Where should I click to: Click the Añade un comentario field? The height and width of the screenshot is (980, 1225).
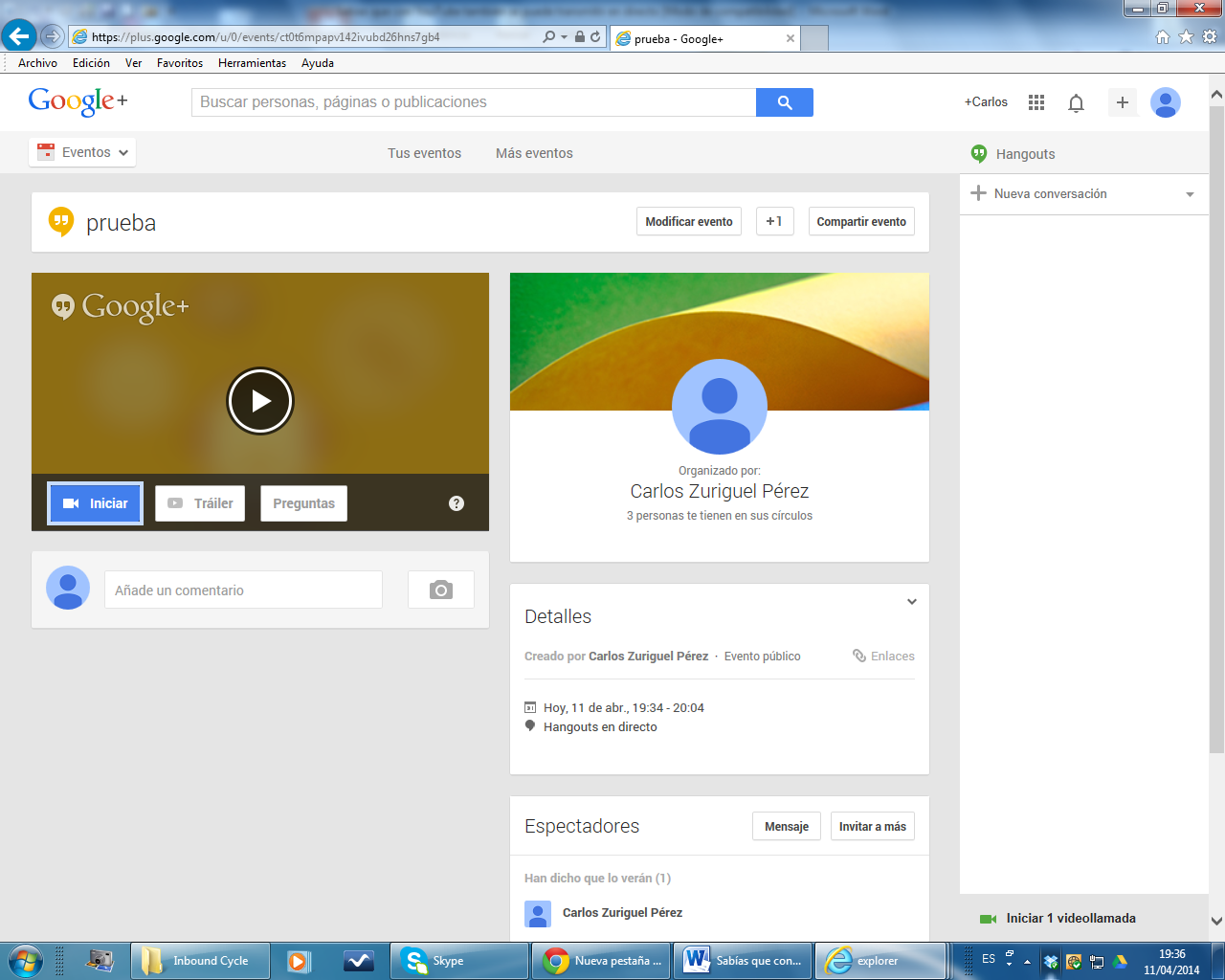coord(243,590)
